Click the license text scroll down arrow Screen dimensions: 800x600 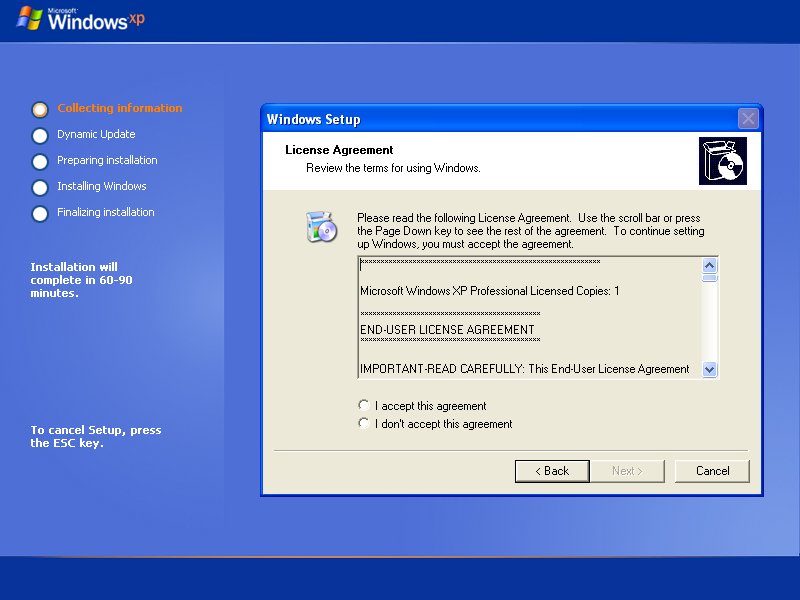point(710,369)
